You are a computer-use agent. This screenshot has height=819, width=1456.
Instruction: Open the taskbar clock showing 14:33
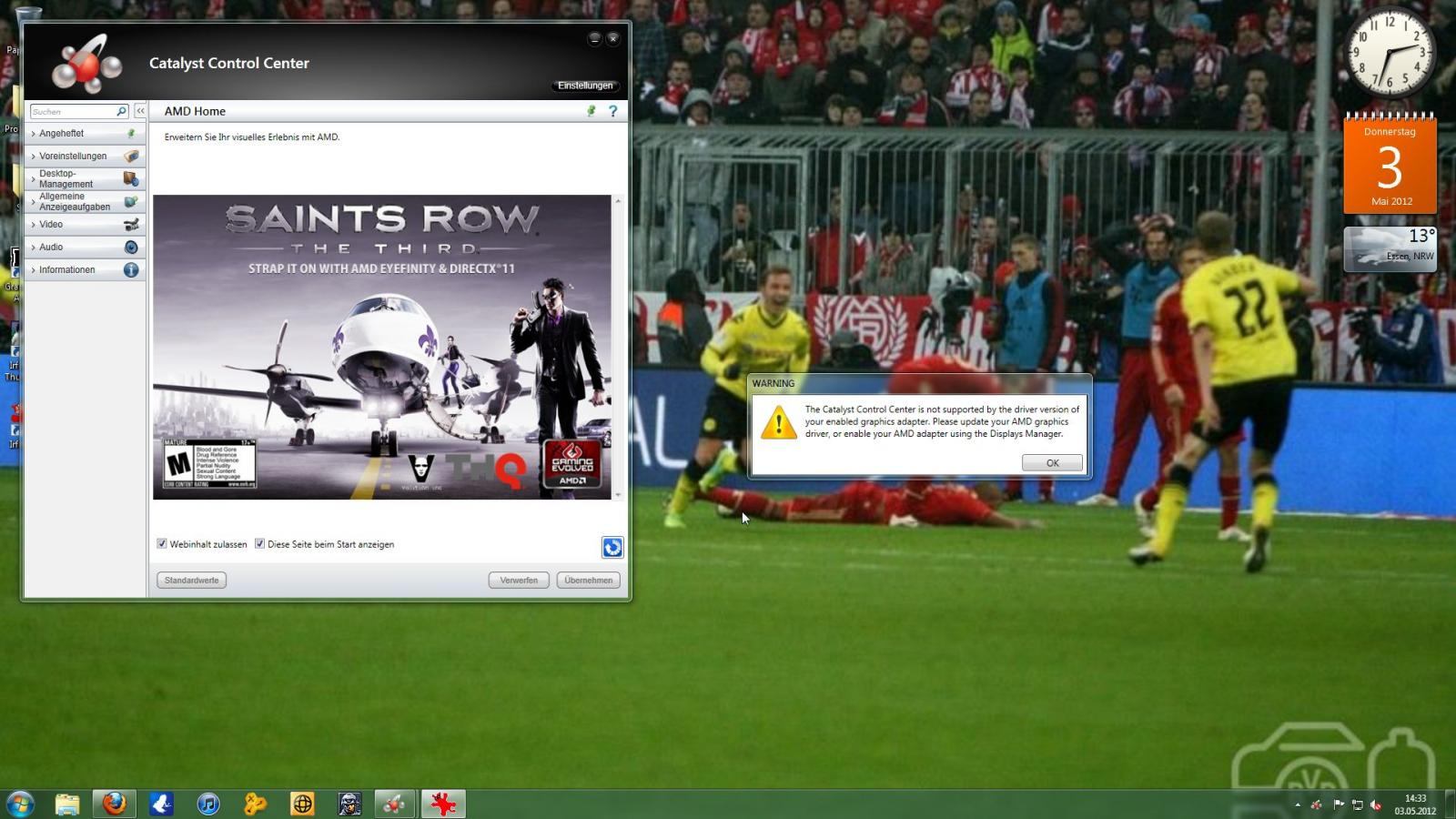[x=1415, y=804]
